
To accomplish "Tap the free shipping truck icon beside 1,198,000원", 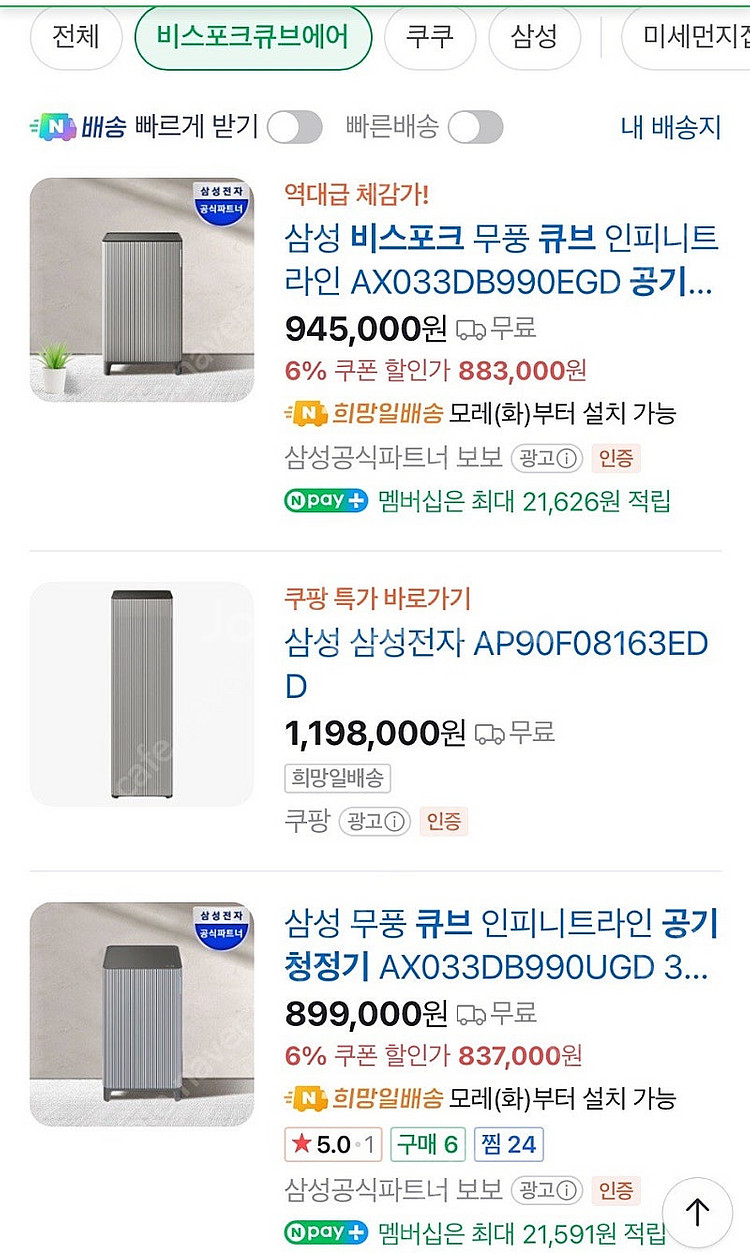I will pyautogui.click(x=489, y=734).
